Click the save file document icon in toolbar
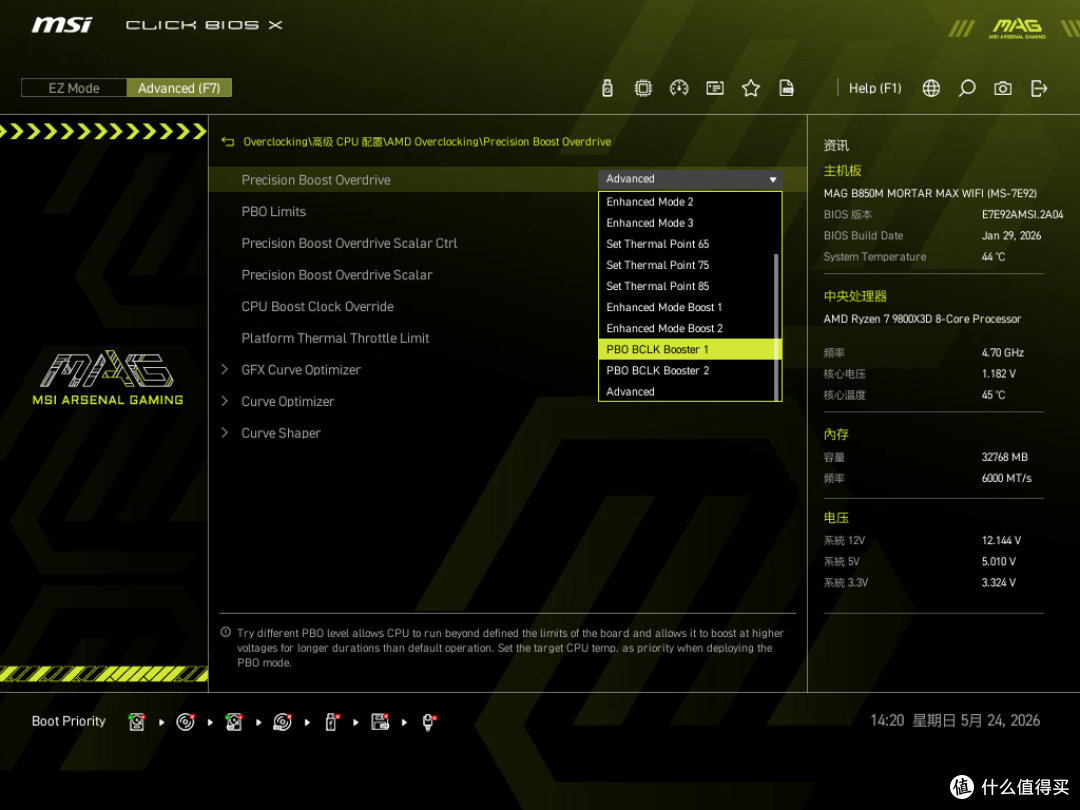This screenshot has height=810, width=1080. tap(786, 88)
